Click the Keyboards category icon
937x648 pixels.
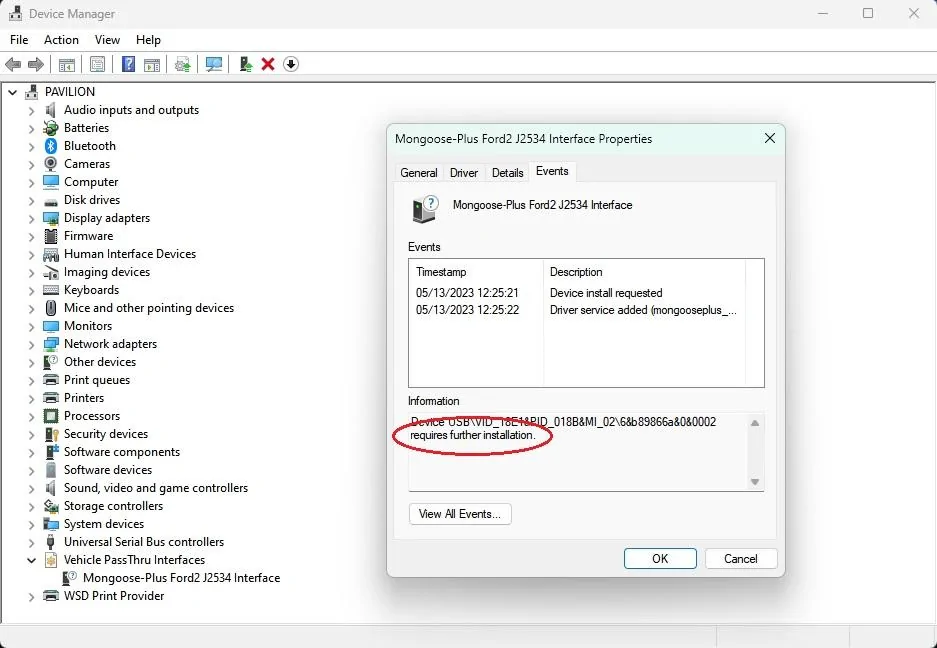51,290
